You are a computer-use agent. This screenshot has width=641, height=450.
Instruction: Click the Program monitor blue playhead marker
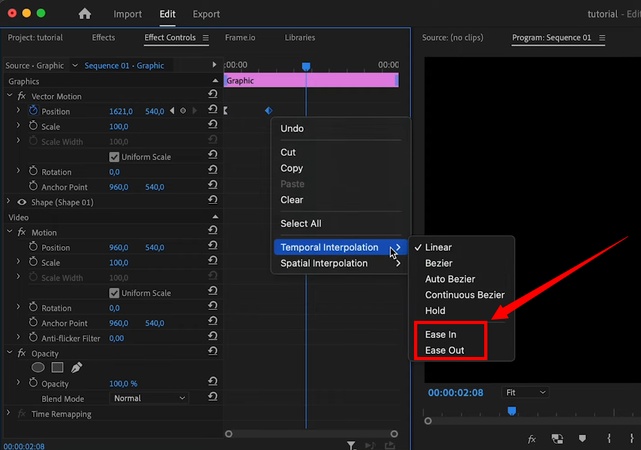[x=511, y=410]
